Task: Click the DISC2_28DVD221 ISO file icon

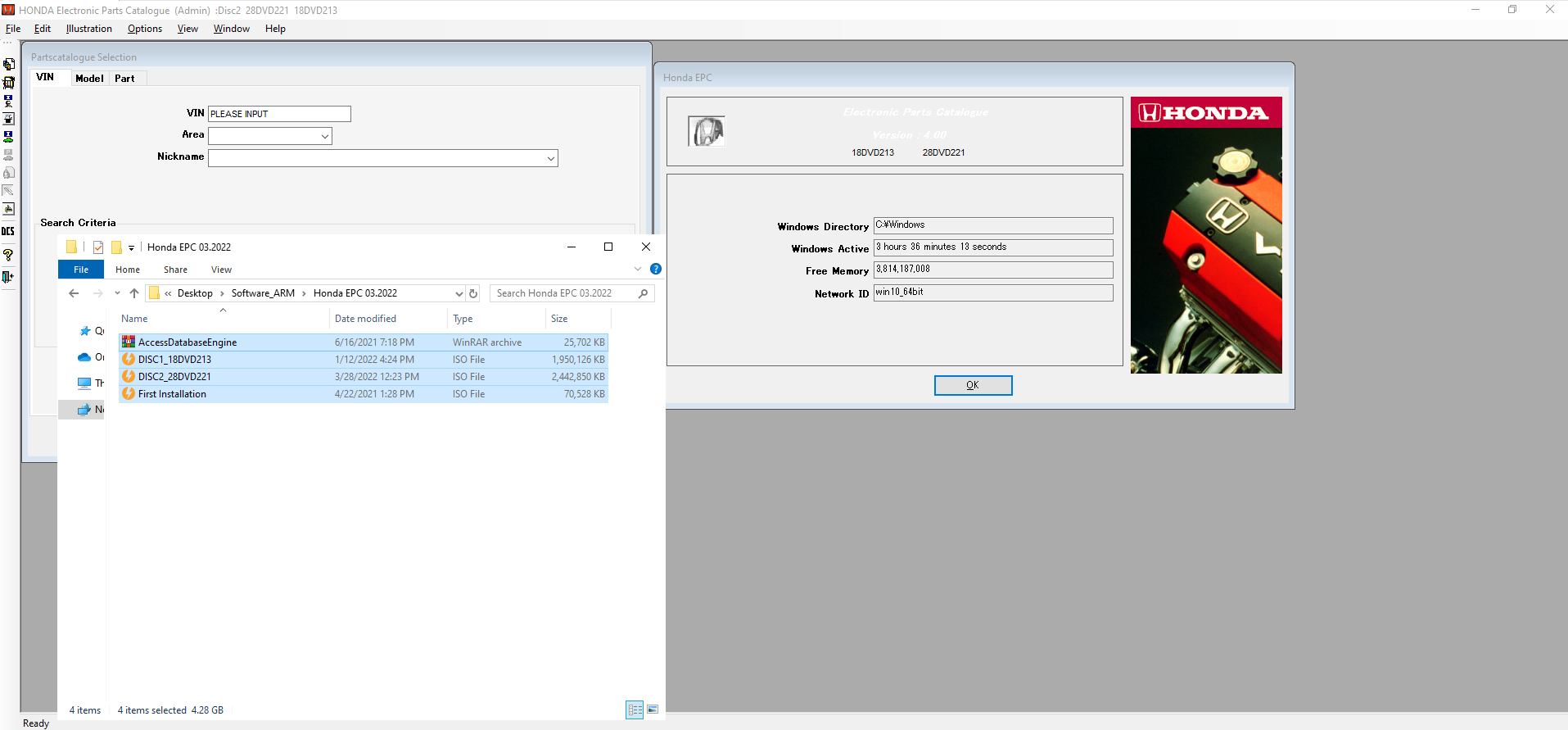Action: 129,376
